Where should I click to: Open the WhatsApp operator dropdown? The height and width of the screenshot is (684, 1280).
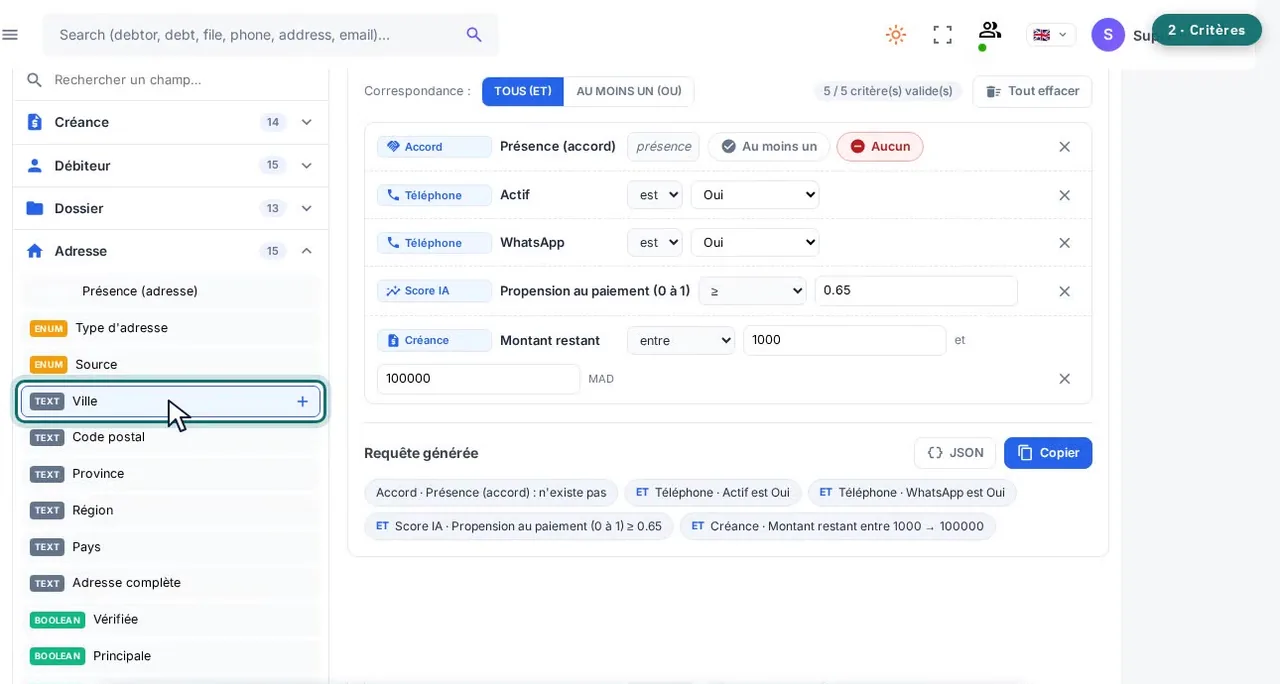coord(655,243)
